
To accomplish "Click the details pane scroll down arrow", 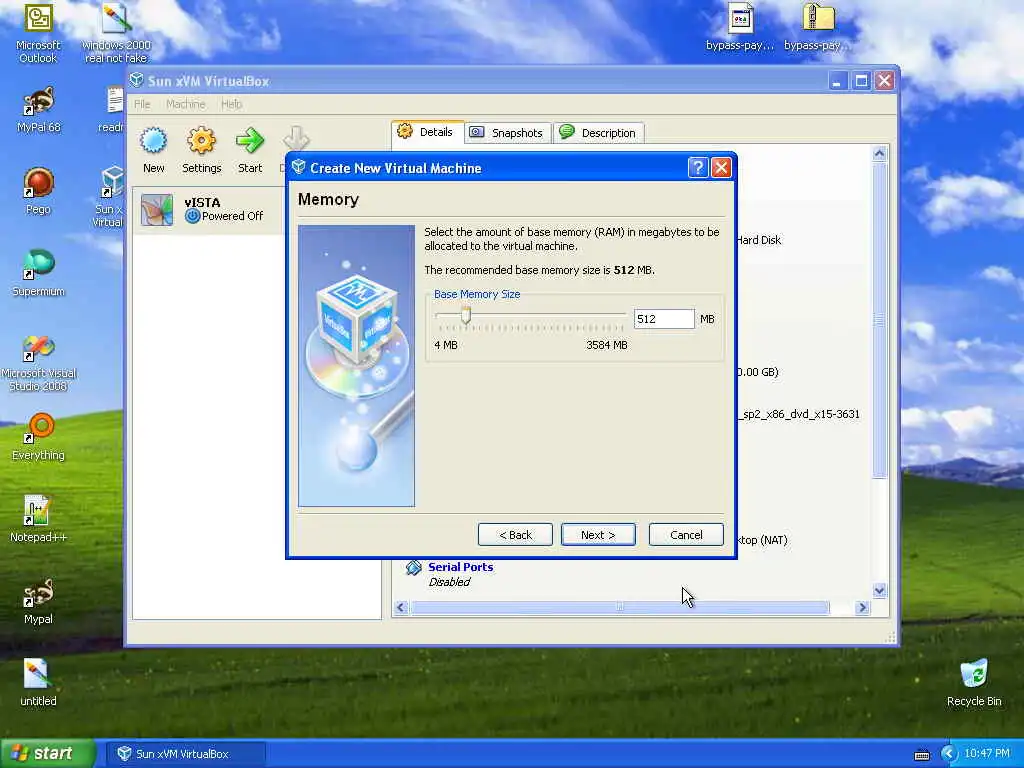I will pyautogui.click(x=879, y=590).
